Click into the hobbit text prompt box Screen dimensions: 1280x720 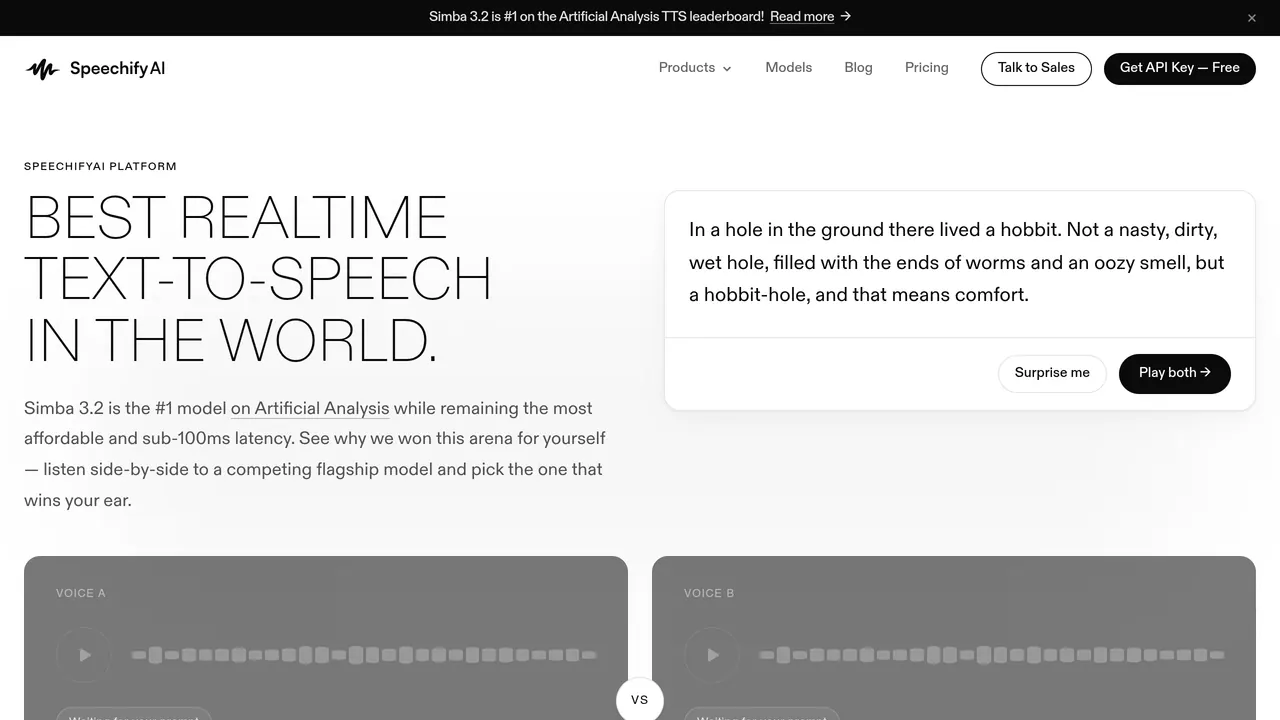(960, 263)
